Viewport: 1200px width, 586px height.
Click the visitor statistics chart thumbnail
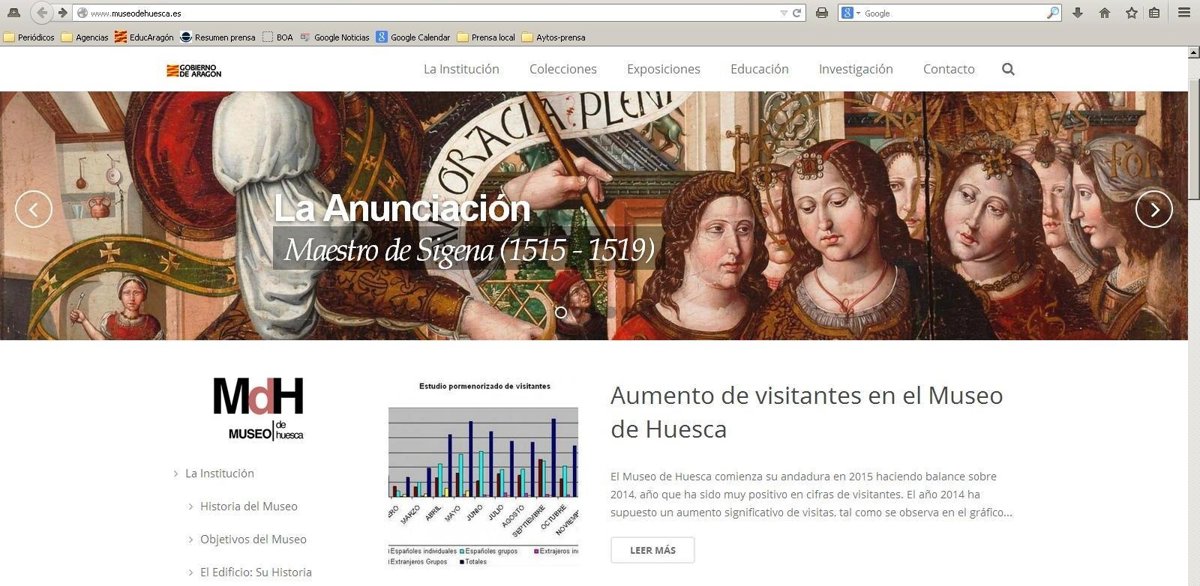click(483, 471)
